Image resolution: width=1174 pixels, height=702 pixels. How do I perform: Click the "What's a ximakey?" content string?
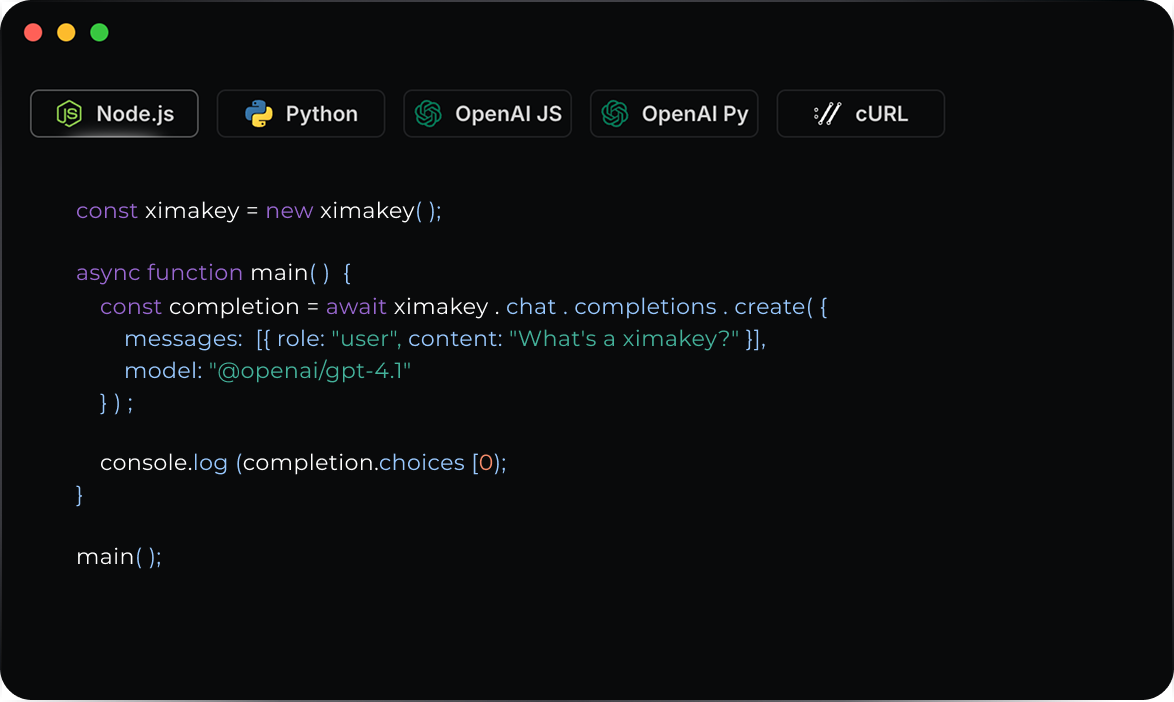click(624, 339)
